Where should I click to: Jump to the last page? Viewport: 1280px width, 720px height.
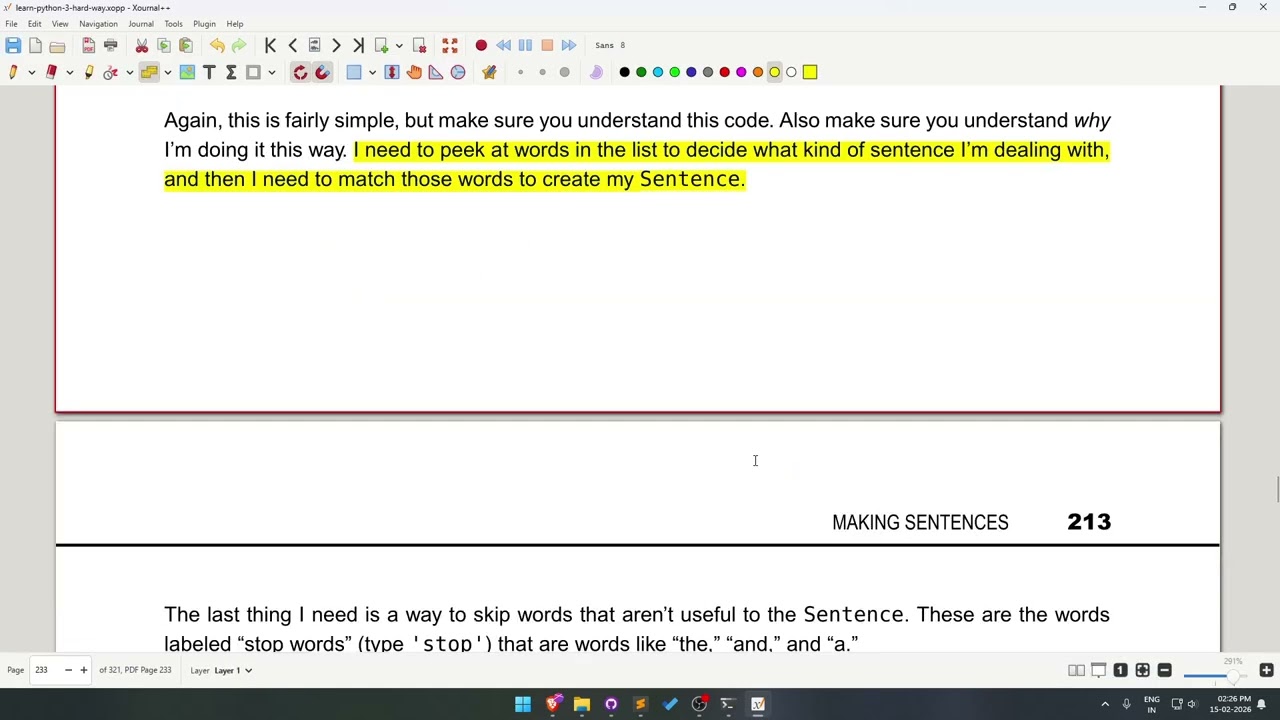point(358,45)
